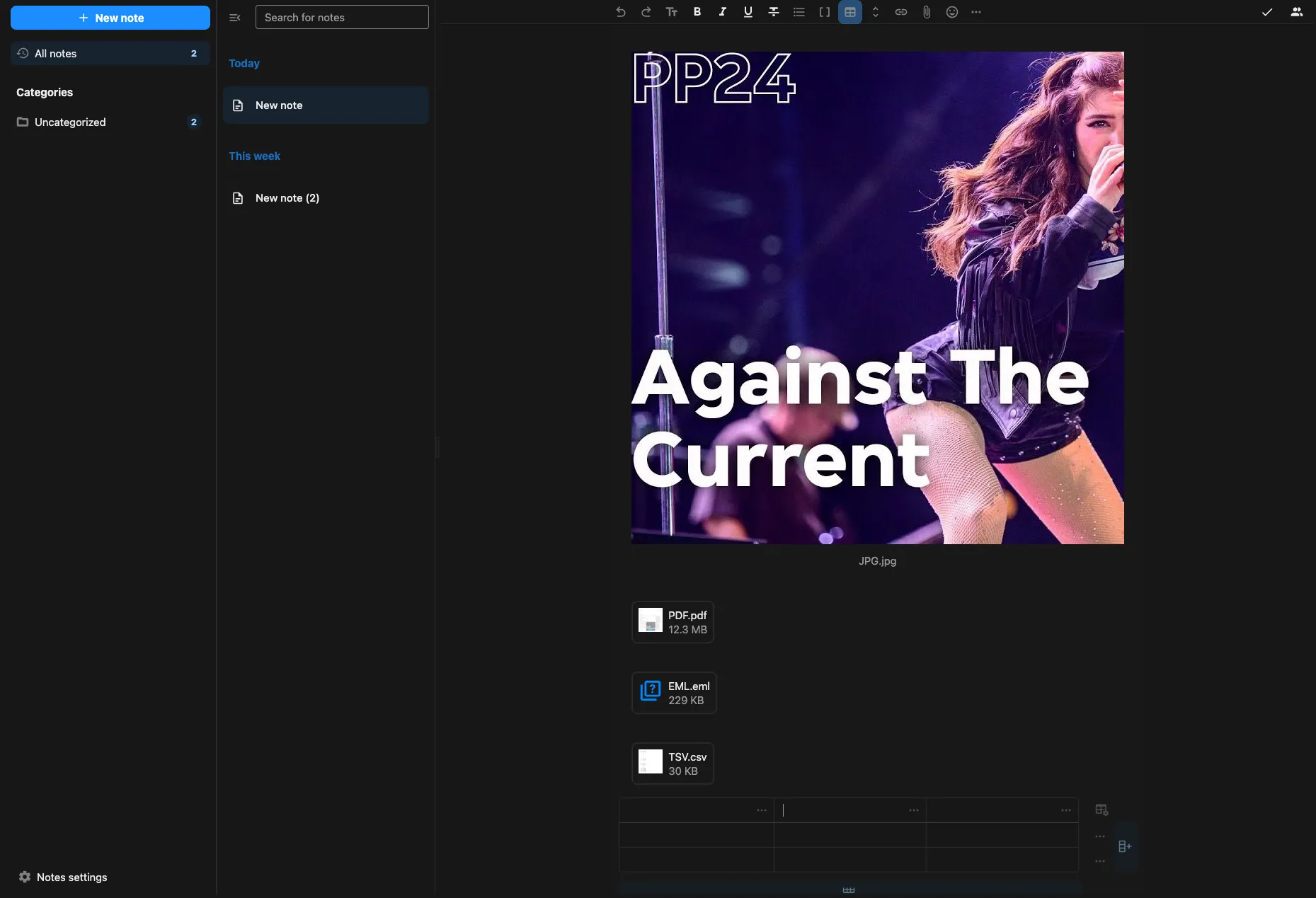1316x898 pixels.
Task: Toggle the table insert button
Action: pos(849,12)
